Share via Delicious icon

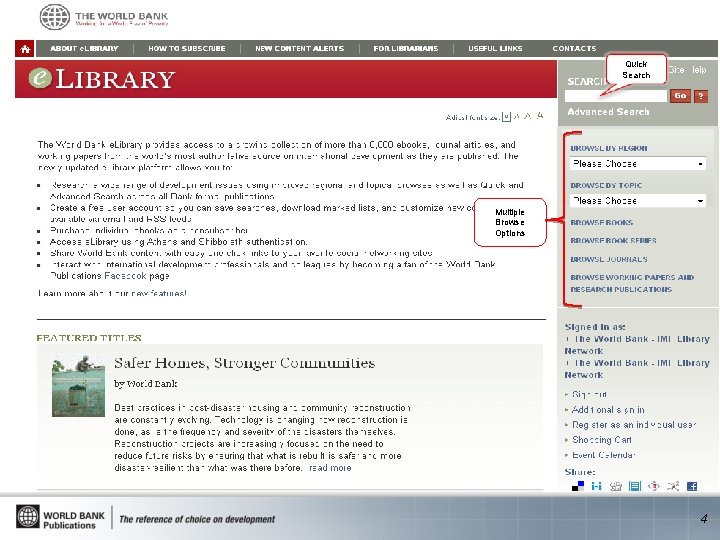click(x=578, y=486)
